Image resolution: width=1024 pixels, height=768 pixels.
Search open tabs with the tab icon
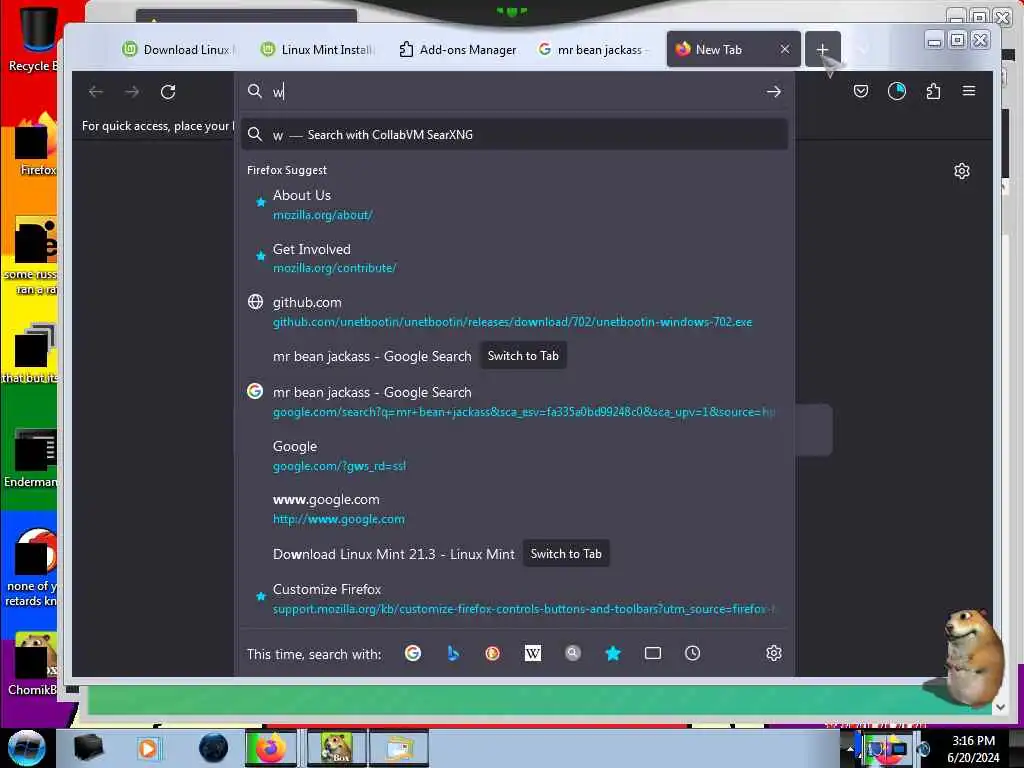652,653
